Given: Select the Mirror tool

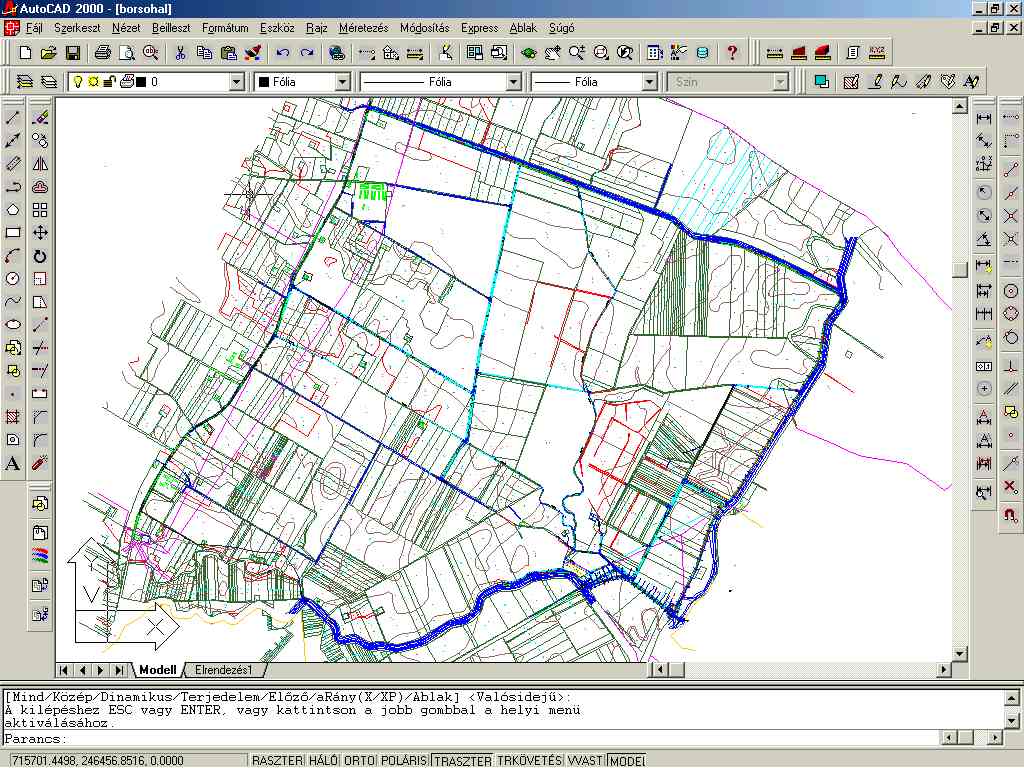Looking at the screenshot, I should pyautogui.click(x=40, y=163).
